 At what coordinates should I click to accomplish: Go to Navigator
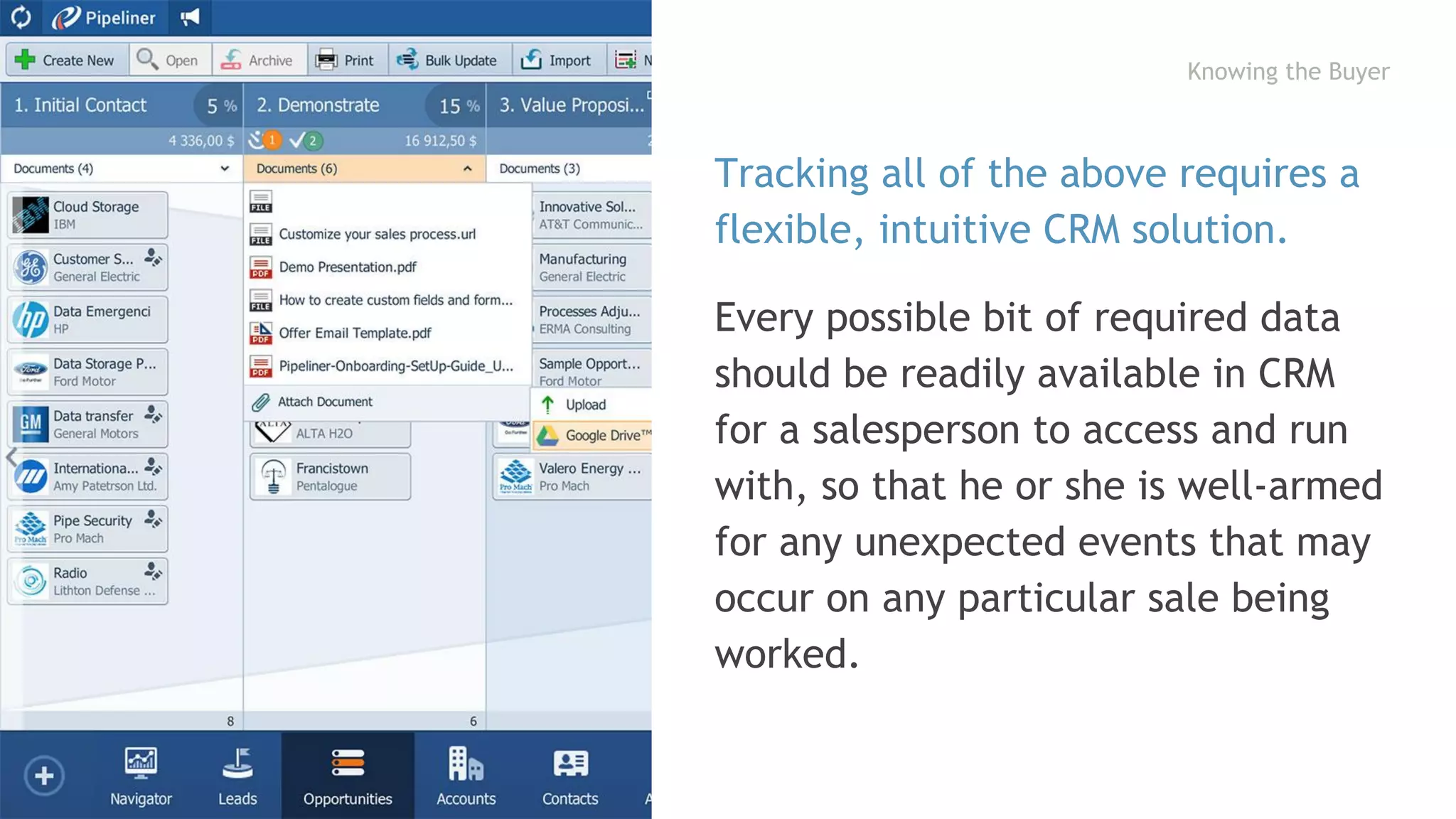click(141, 776)
